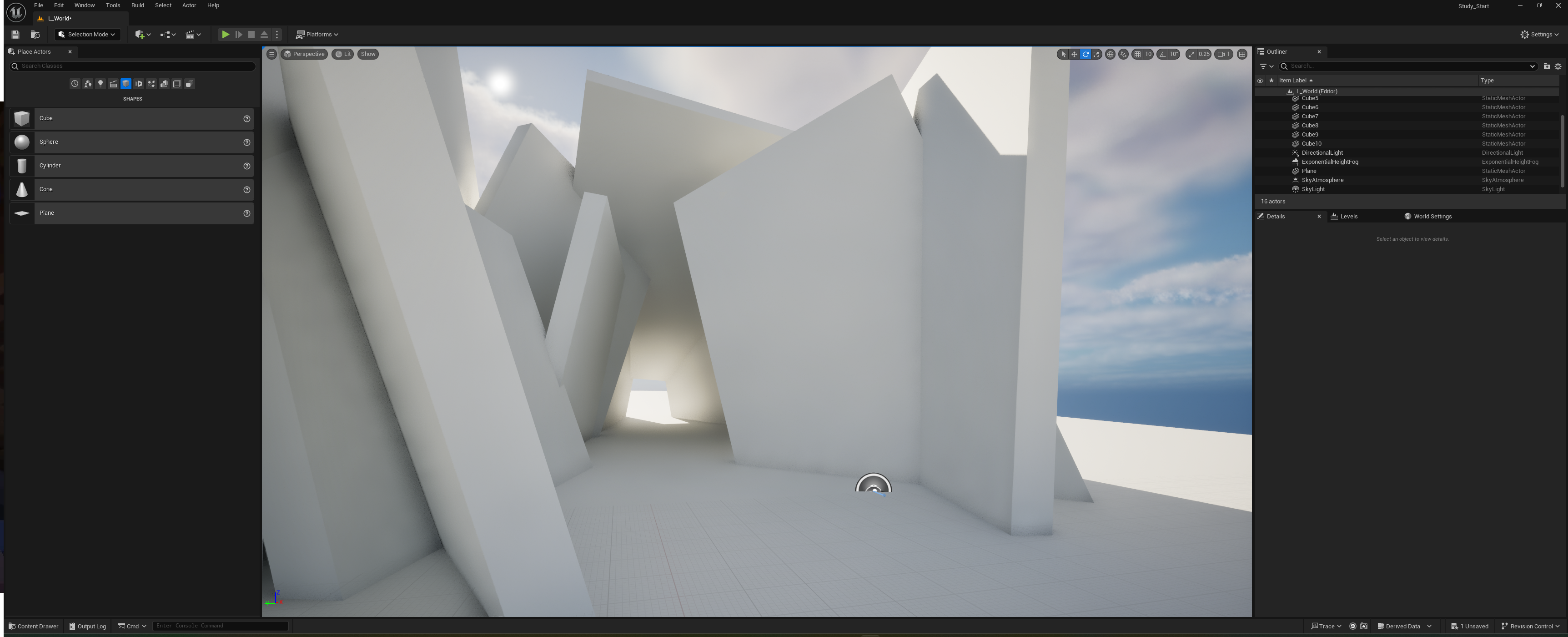Toggle rotation angle snapping icon
The width and height of the screenshot is (1568, 637).
click(1163, 54)
